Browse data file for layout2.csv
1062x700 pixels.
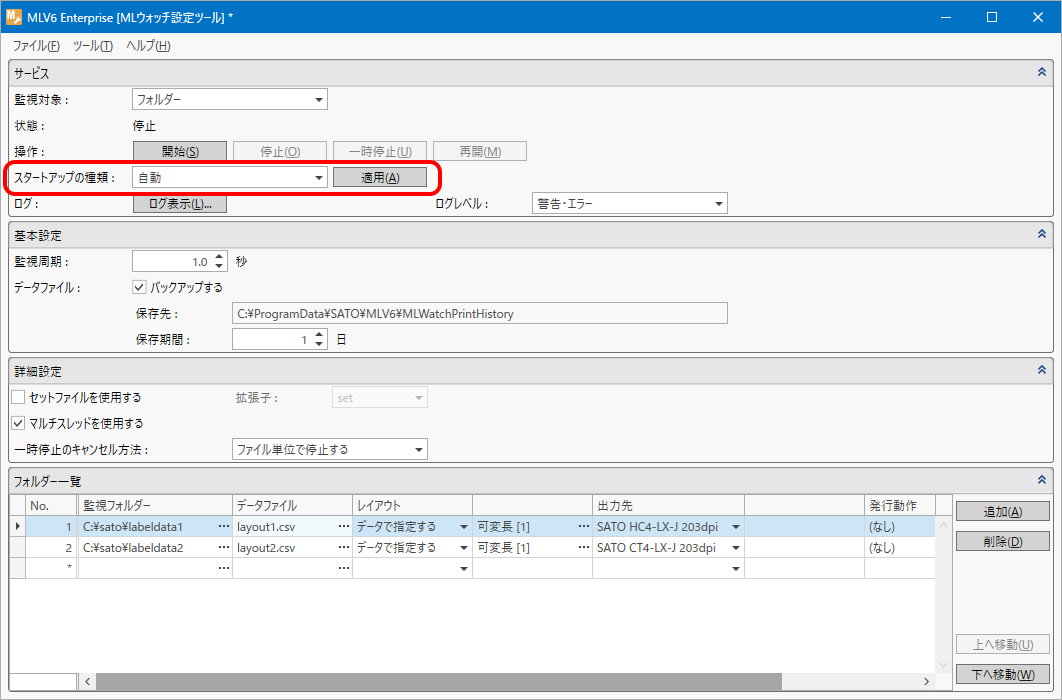tap(344, 548)
